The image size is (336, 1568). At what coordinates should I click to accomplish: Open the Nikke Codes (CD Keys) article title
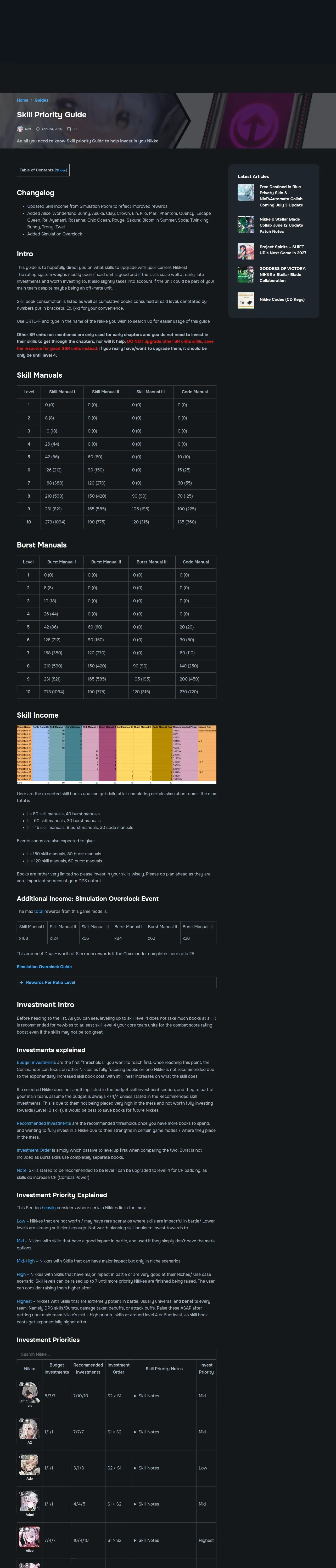282,299
